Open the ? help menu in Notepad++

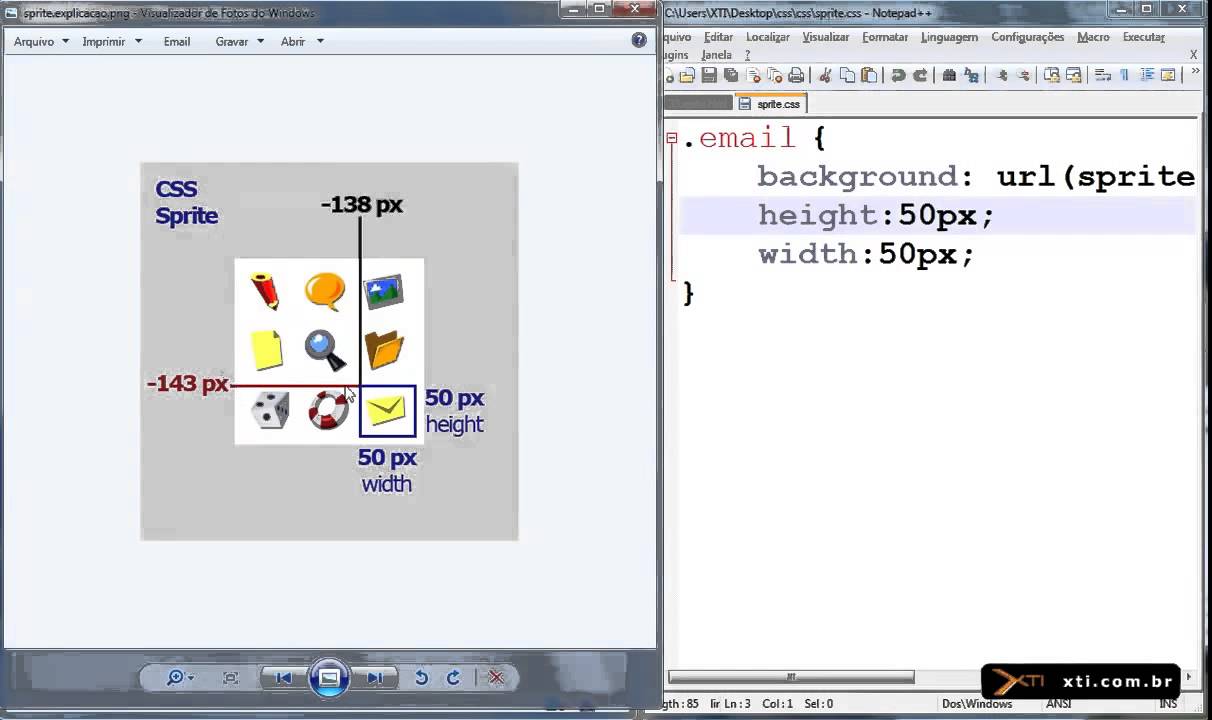(747, 55)
